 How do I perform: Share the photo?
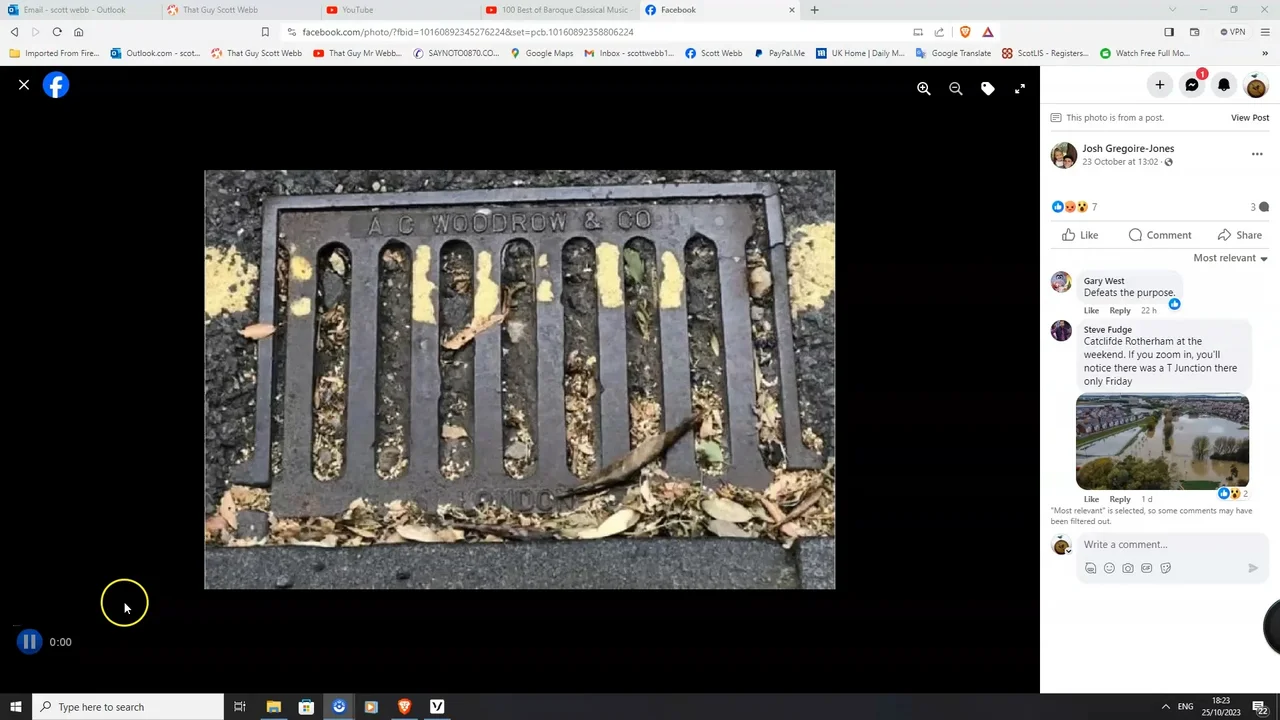click(1240, 235)
